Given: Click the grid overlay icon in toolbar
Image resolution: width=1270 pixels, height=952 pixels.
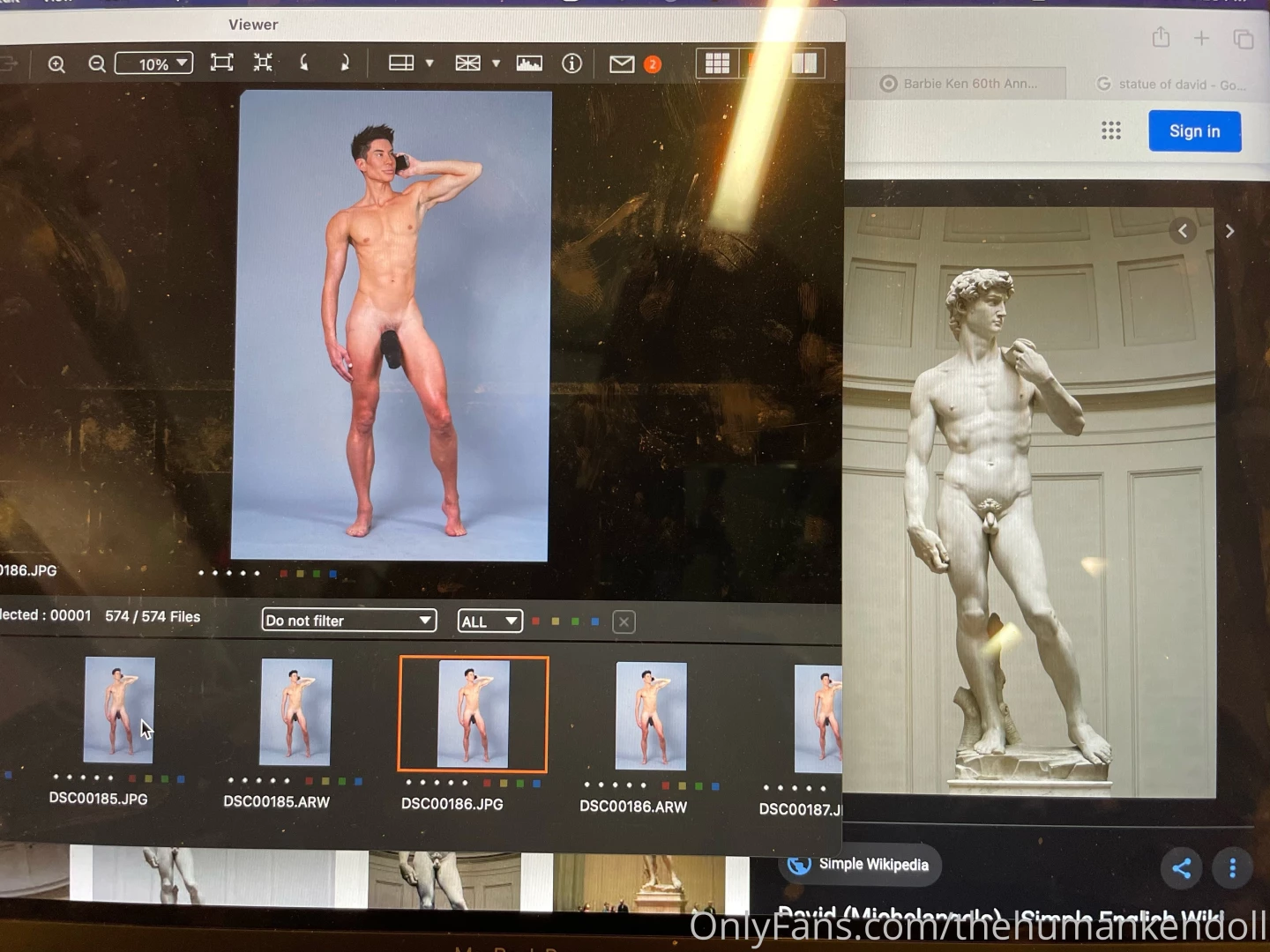Looking at the screenshot, I should [x=467, y=63].
